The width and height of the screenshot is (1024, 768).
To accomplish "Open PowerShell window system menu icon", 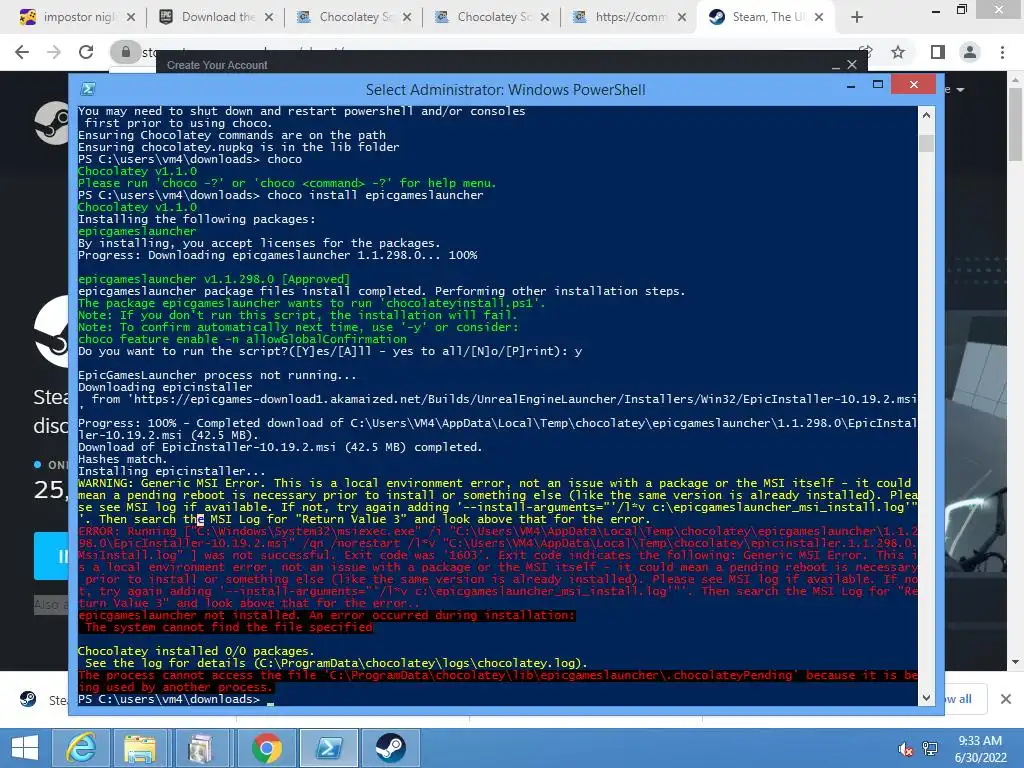I will click(88, 89).
